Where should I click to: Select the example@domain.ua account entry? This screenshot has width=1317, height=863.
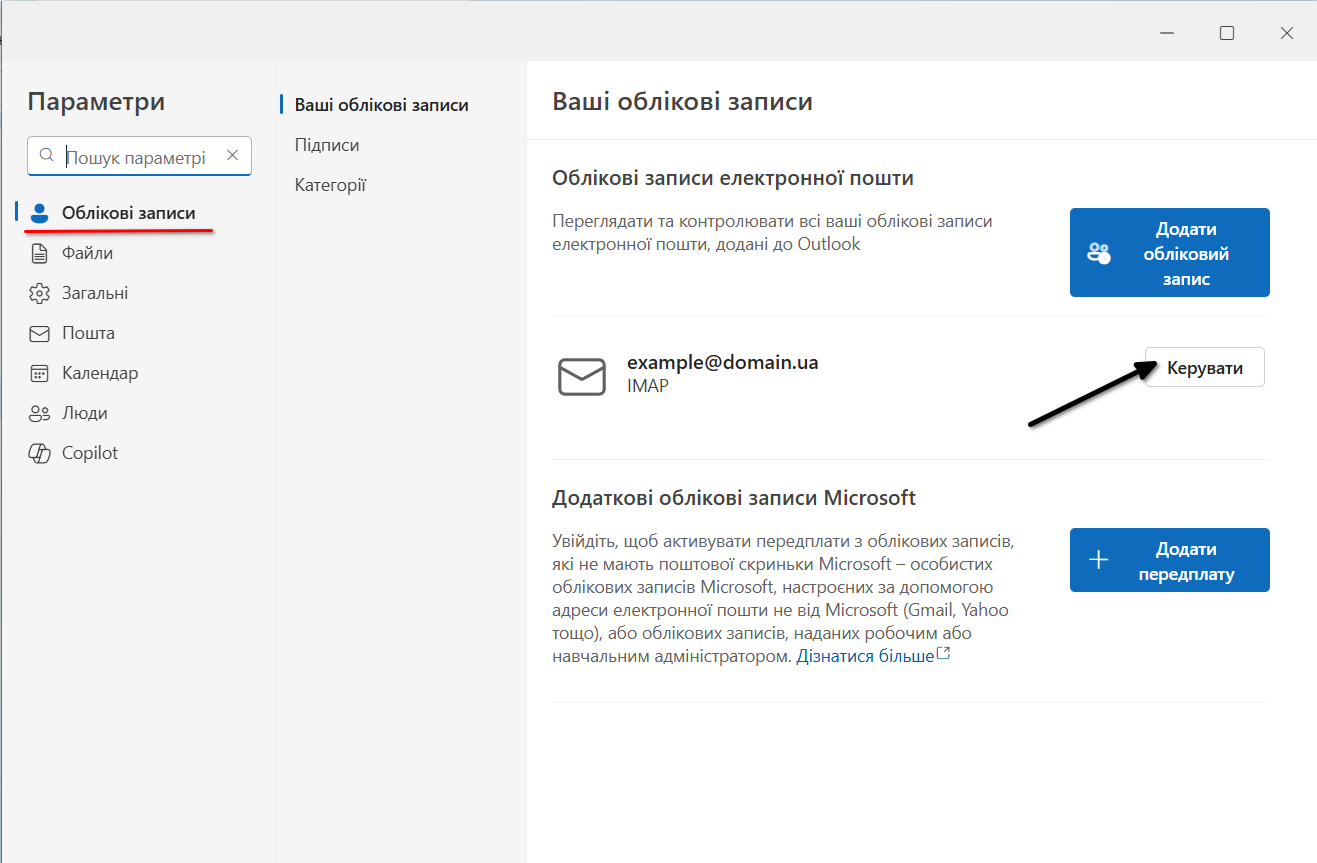pos(722,363)
